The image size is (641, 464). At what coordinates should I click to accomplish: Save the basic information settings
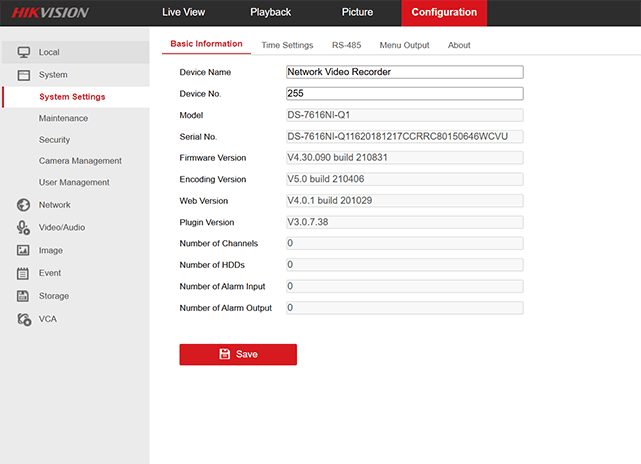(x=238, y=354)
